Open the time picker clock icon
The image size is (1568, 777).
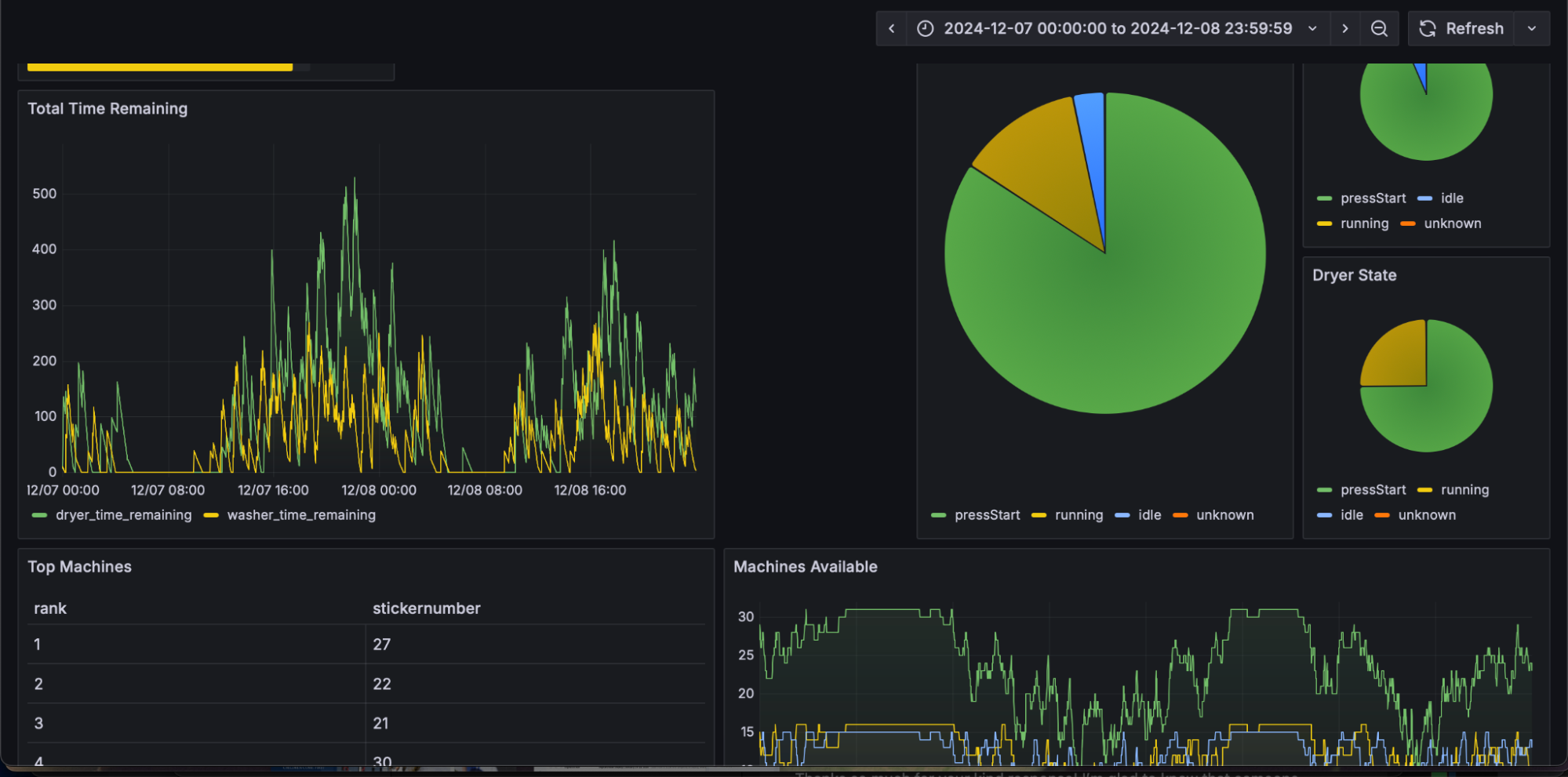tap(925, 28)
